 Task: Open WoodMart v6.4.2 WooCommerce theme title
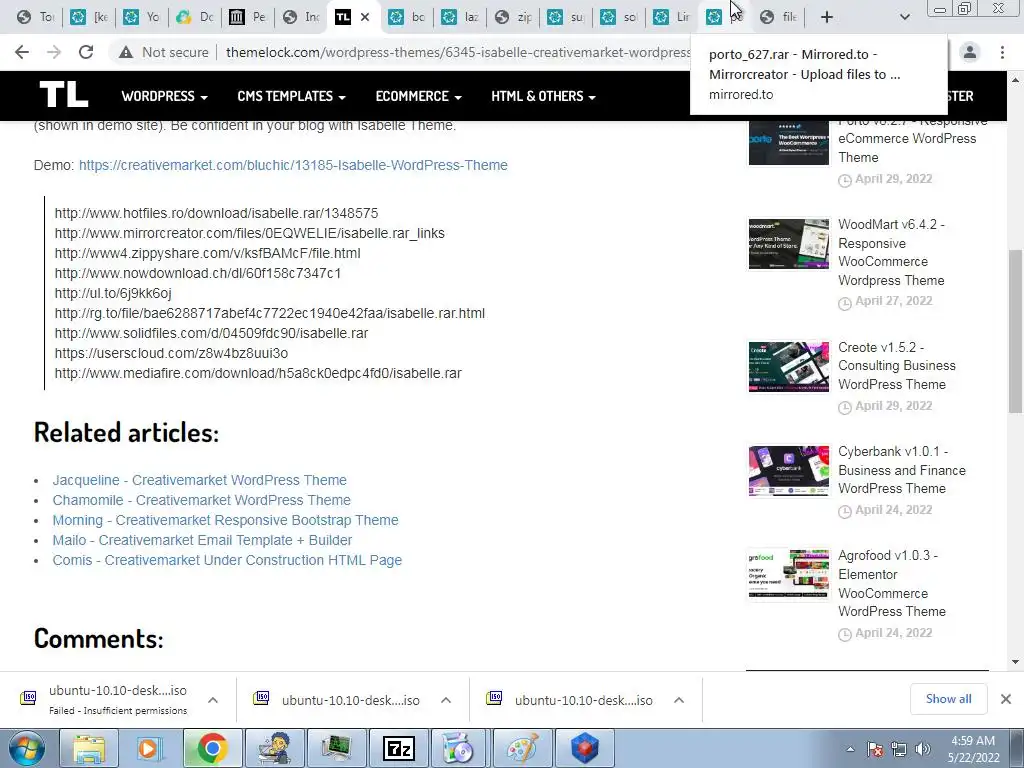(891, 252)
